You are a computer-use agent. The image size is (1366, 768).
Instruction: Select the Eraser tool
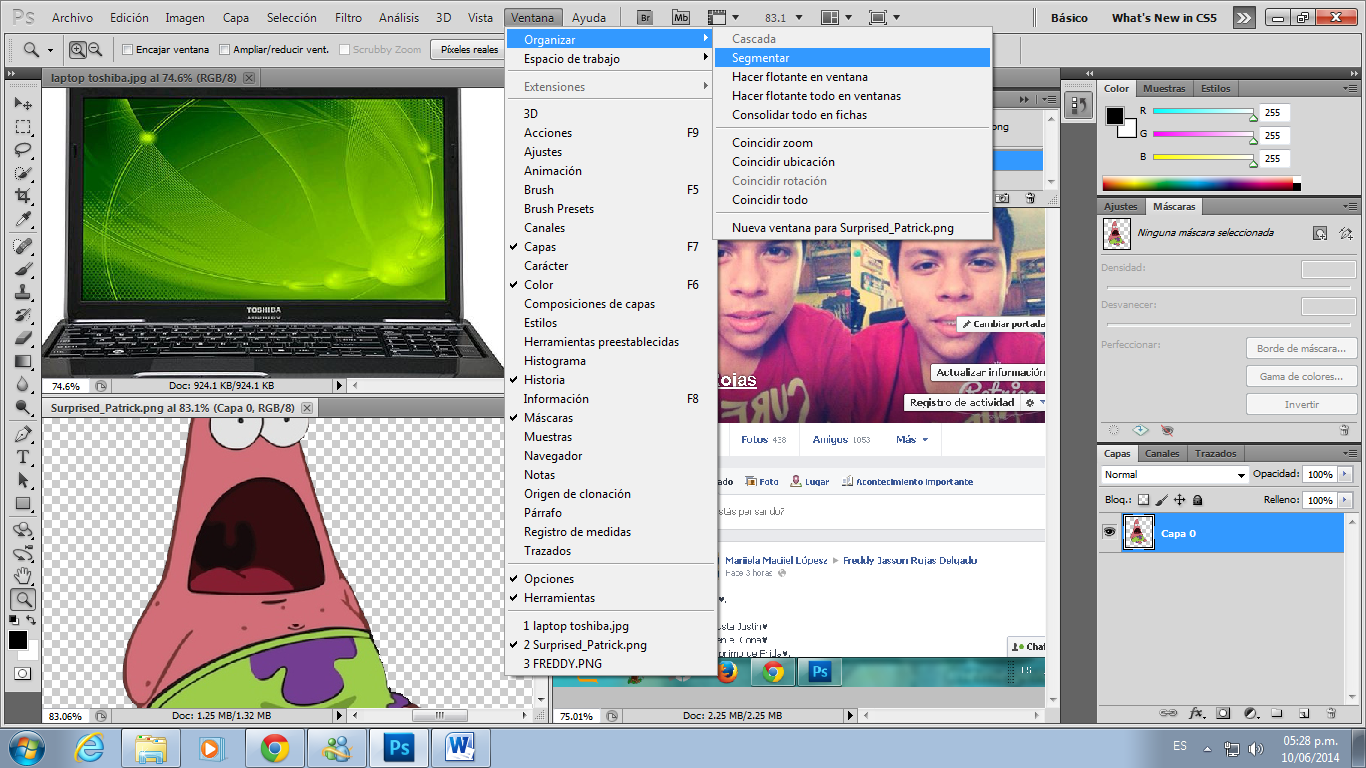tap(22, 338)
